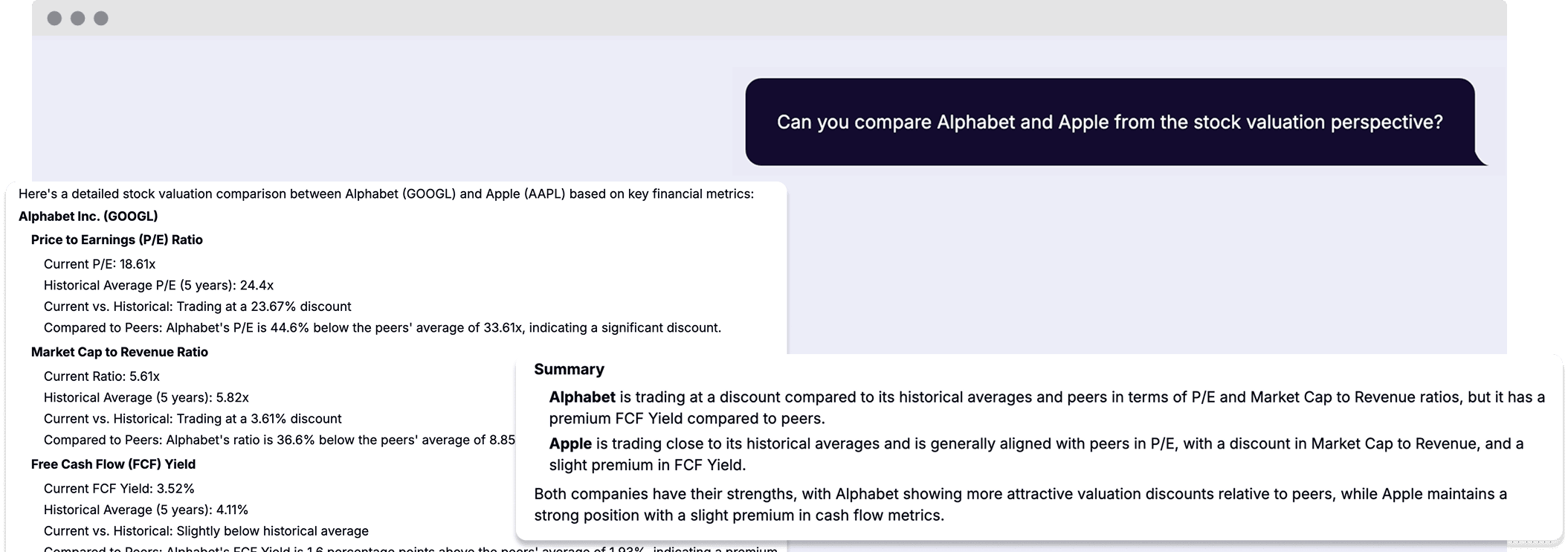Click the first gray window dot

[x=54, y=19]
